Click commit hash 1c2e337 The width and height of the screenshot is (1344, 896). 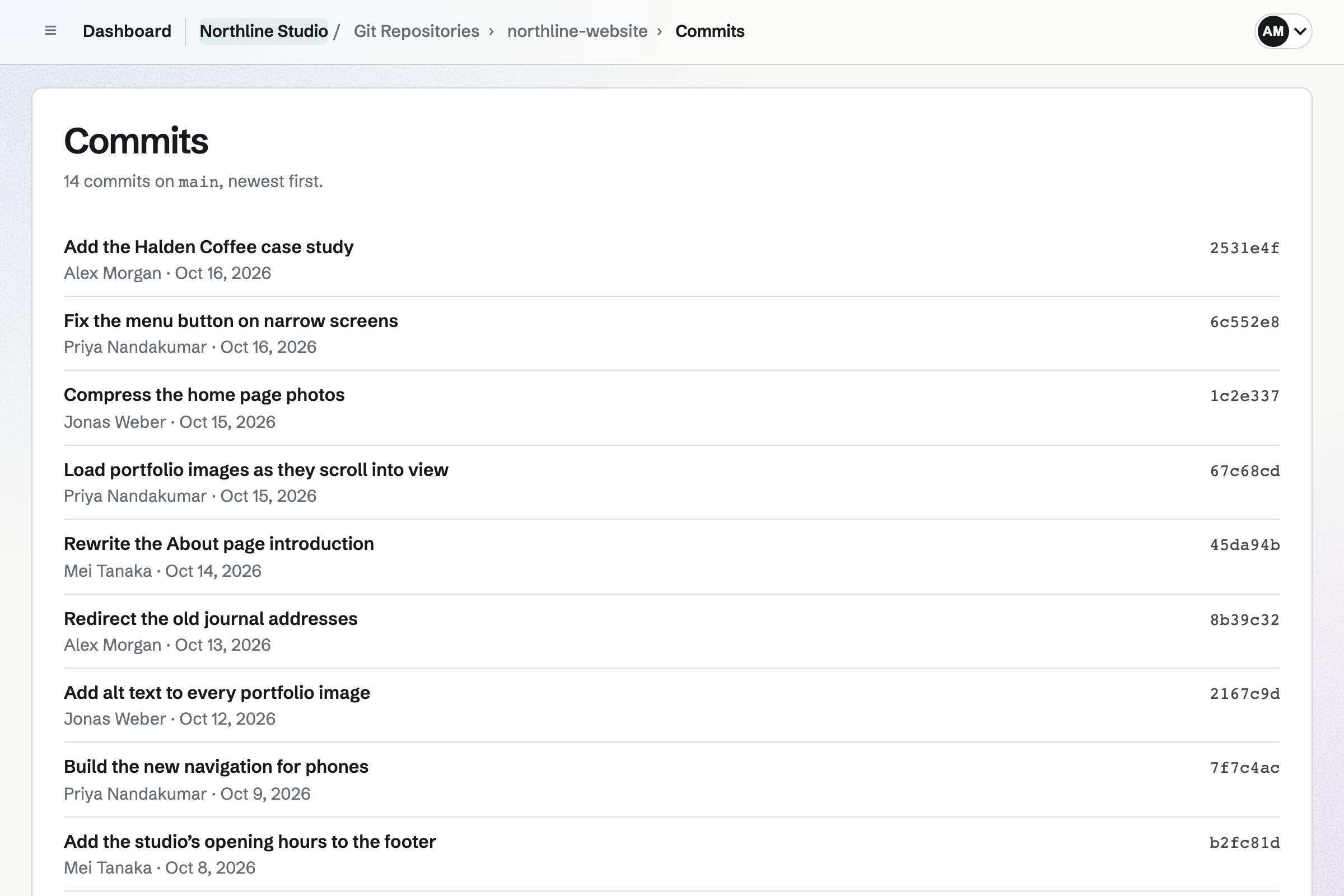pyautogui.click(x=1244, y=396)
